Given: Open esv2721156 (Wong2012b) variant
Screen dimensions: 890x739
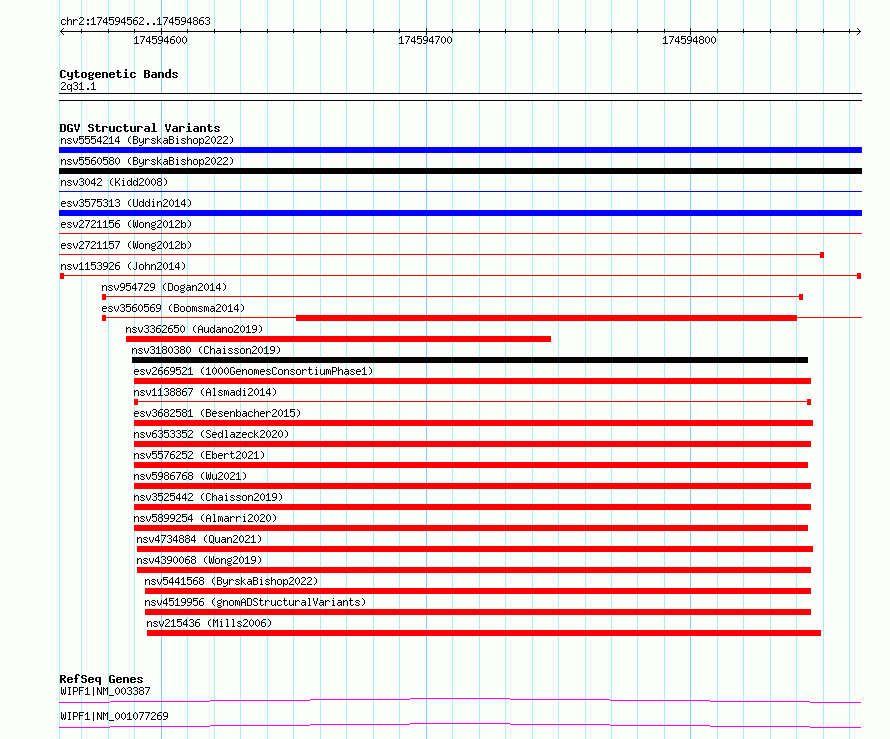Looking at the screenshot, I should pyautogui.click(x=126, y=224).
